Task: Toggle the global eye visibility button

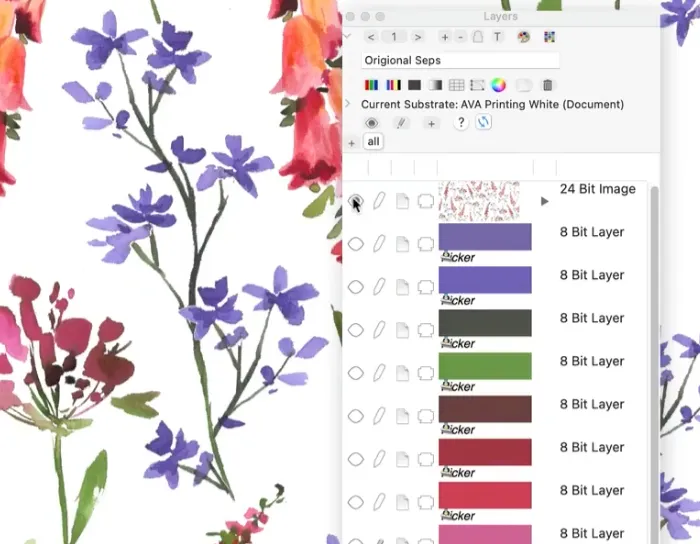Action: pyautogui.click(x=371, y=123)
